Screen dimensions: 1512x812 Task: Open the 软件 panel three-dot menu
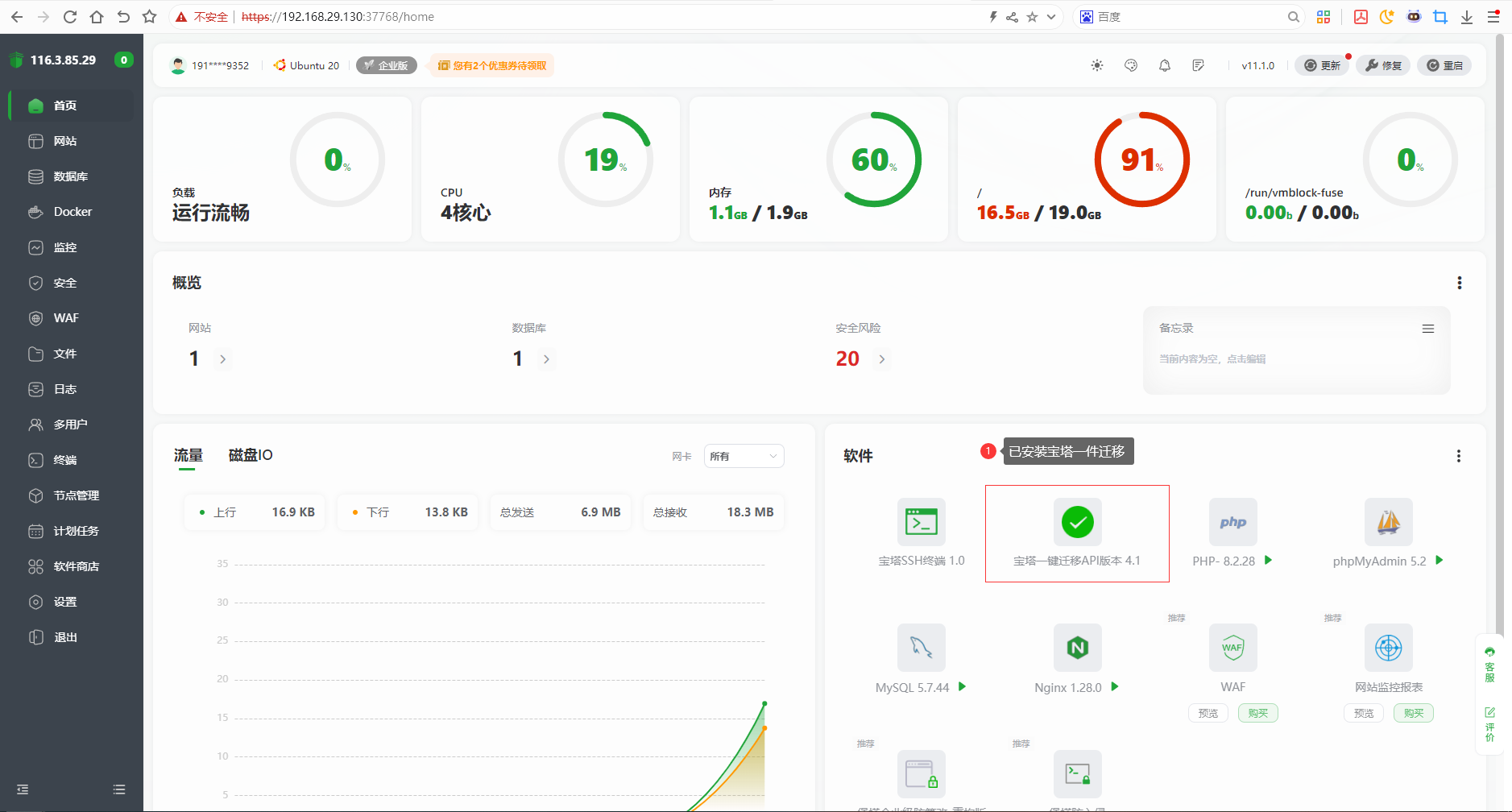[x=1458, y=456]
